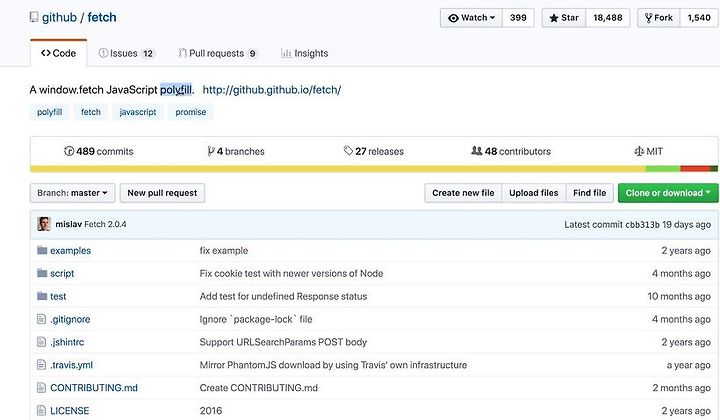Open the 'Ignore package-lock file' commit
The image size is (720, 420).
[256, 319]
